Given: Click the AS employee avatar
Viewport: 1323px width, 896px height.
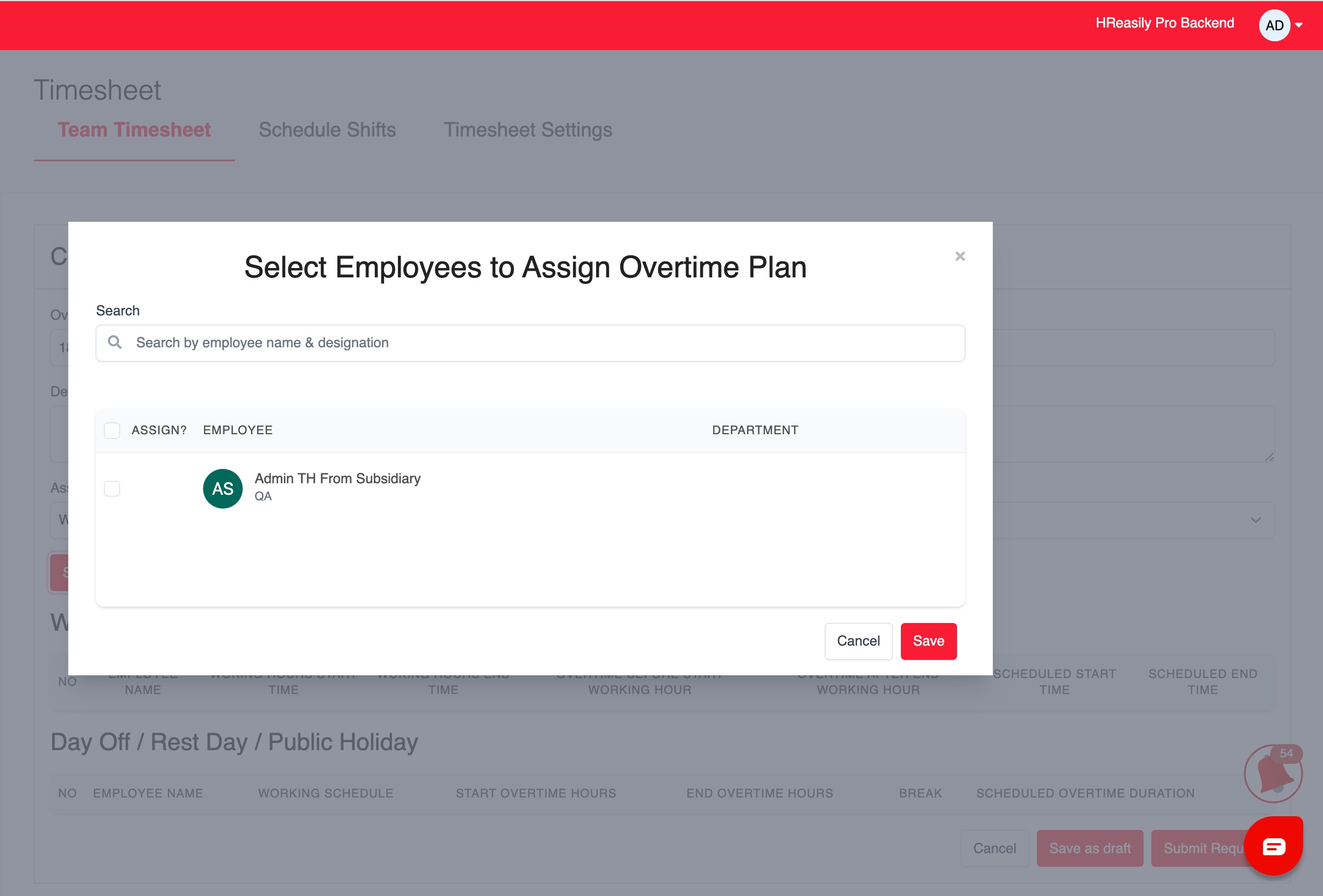Looking at the screenshot, I should pyautogui.click(x=222, y=488).
